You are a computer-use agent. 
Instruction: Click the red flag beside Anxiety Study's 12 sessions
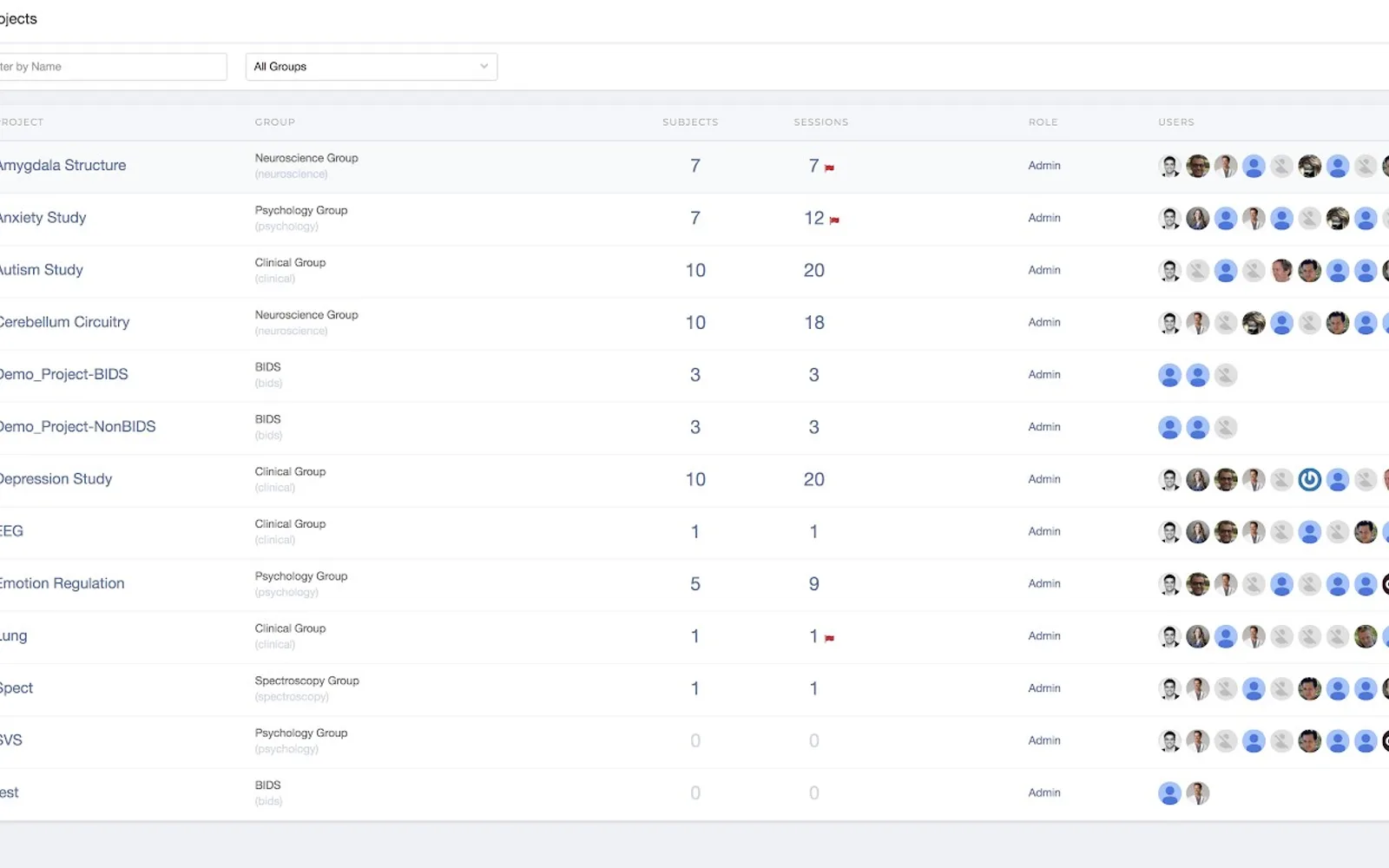coord(834,220)
